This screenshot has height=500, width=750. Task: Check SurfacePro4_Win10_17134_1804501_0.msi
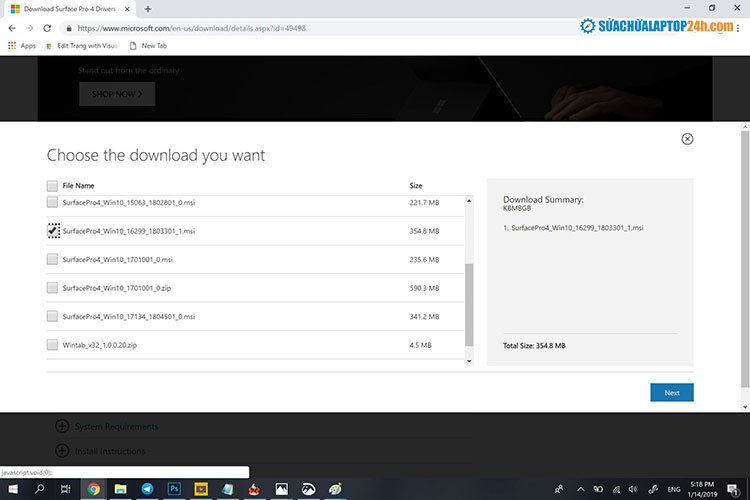pos(52,316)
